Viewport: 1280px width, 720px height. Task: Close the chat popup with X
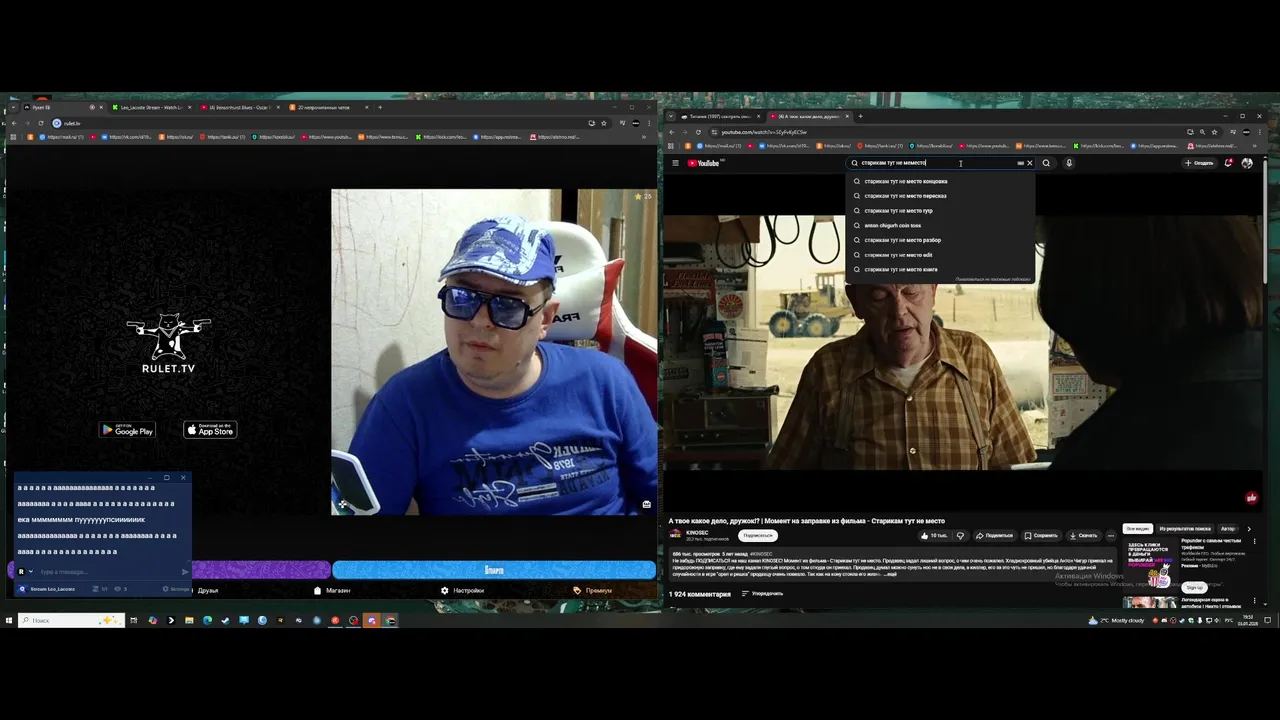pyautogui.click(x=183, y=477)
